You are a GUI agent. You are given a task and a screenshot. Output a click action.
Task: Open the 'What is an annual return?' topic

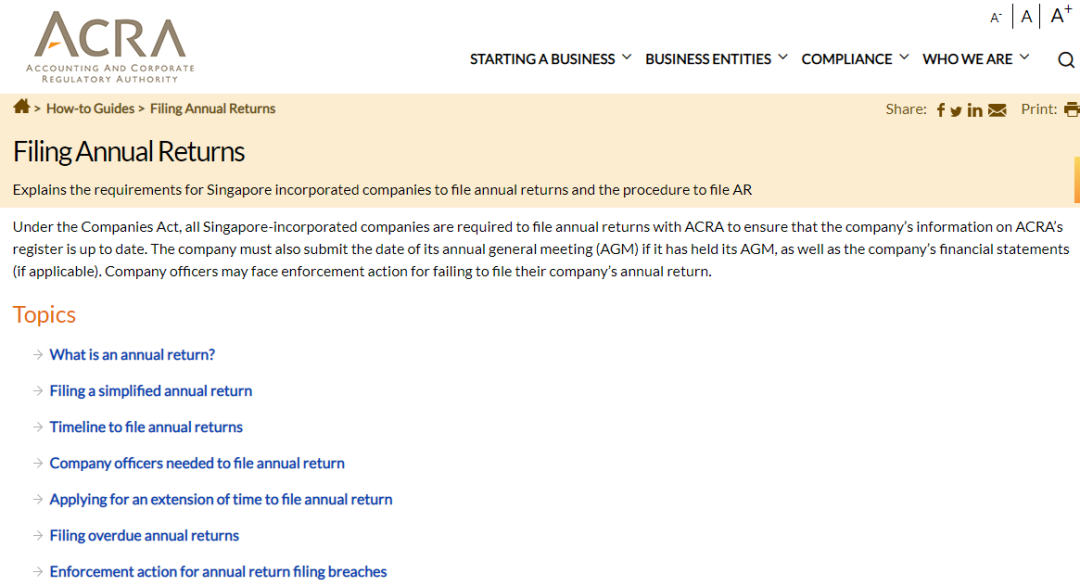(x=132, y=355)
